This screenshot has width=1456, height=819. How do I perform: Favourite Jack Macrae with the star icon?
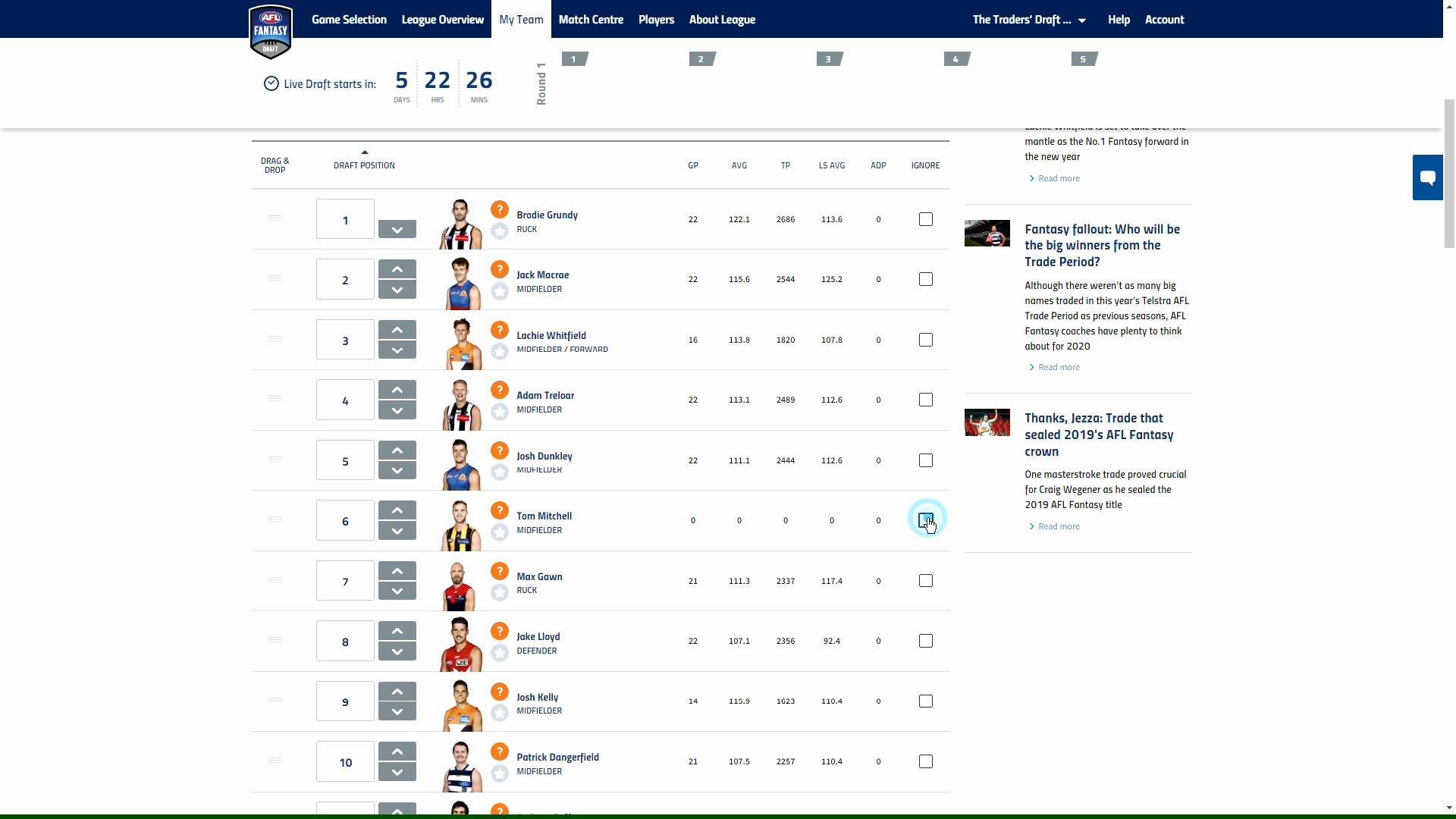pos(499,290)
